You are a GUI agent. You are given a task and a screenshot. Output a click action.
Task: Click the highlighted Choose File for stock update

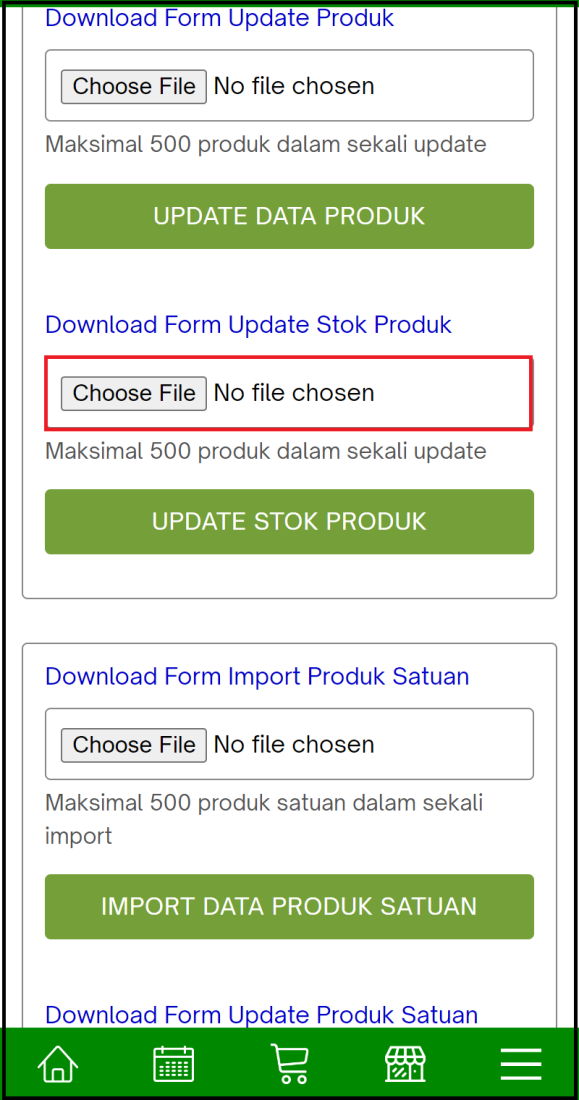click(x=133, y=393)
